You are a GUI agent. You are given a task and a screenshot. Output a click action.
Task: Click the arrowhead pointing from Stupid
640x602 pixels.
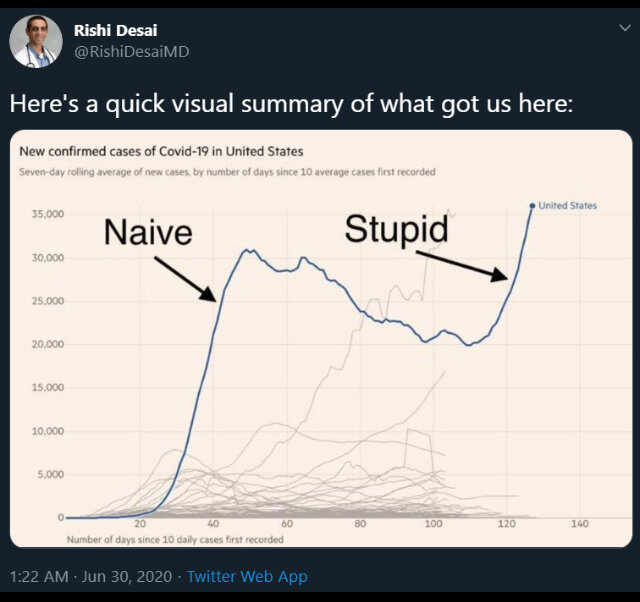(500, 275)
